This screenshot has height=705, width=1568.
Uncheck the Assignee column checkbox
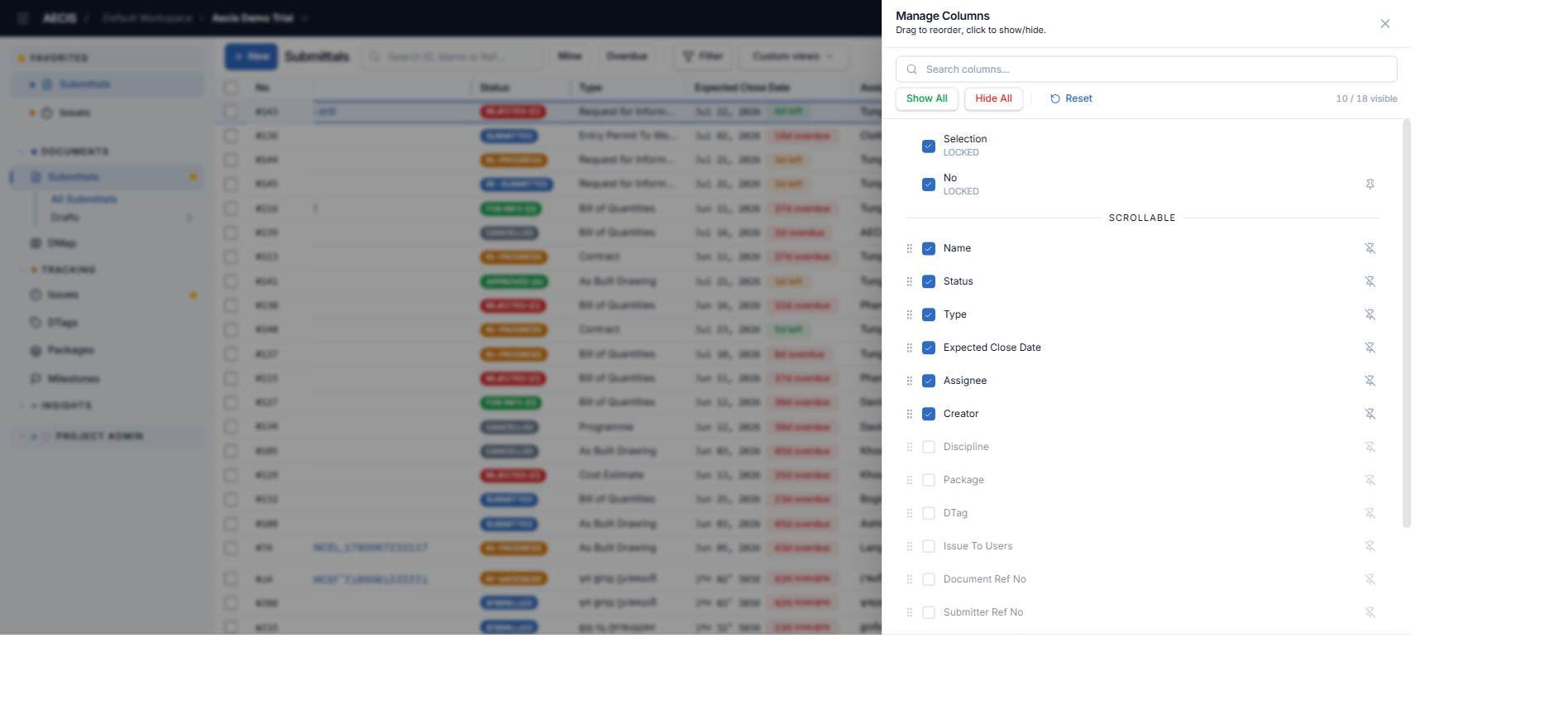click(929, 381)
